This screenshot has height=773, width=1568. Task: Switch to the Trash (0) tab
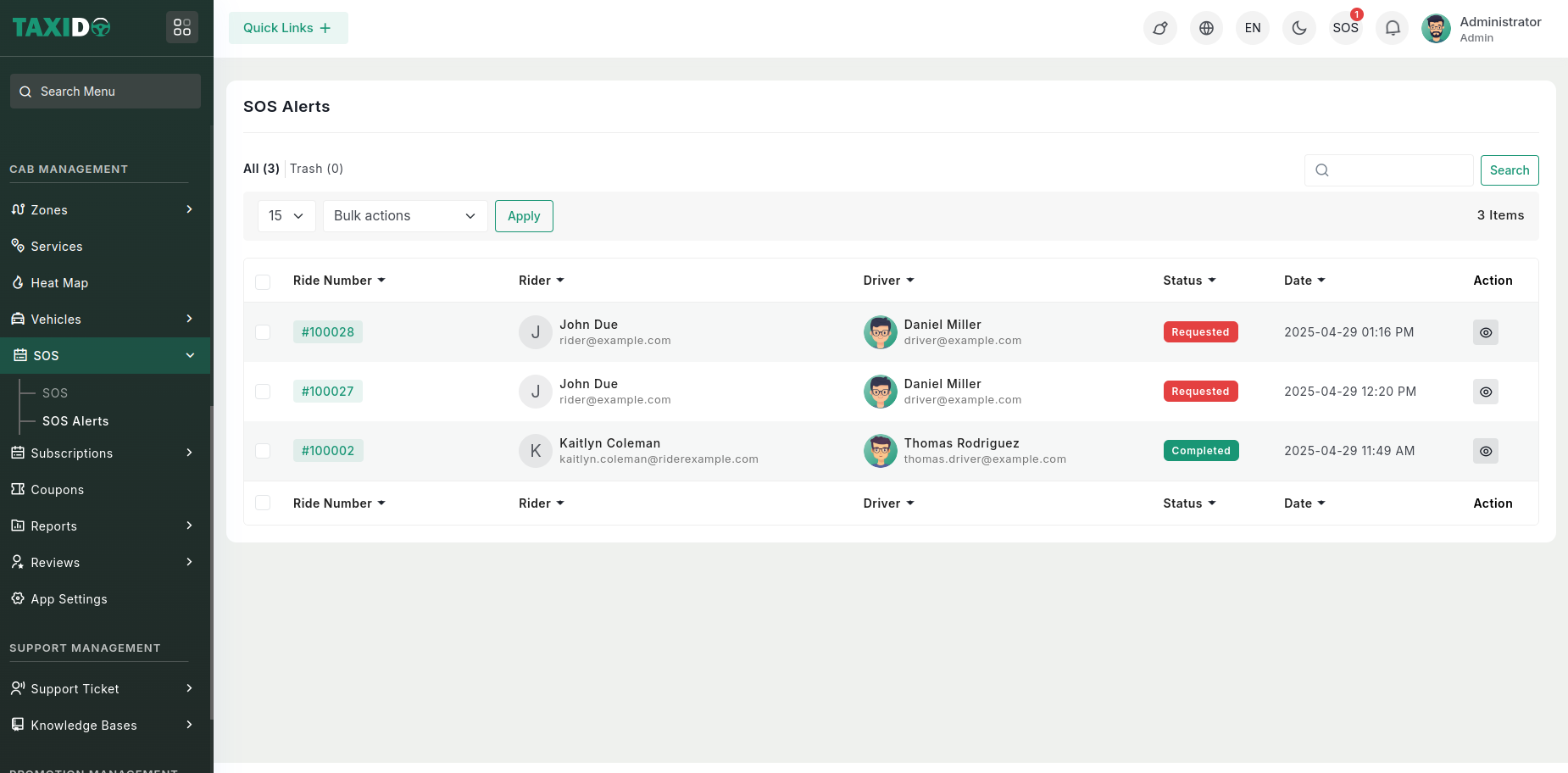coord(316,169)
